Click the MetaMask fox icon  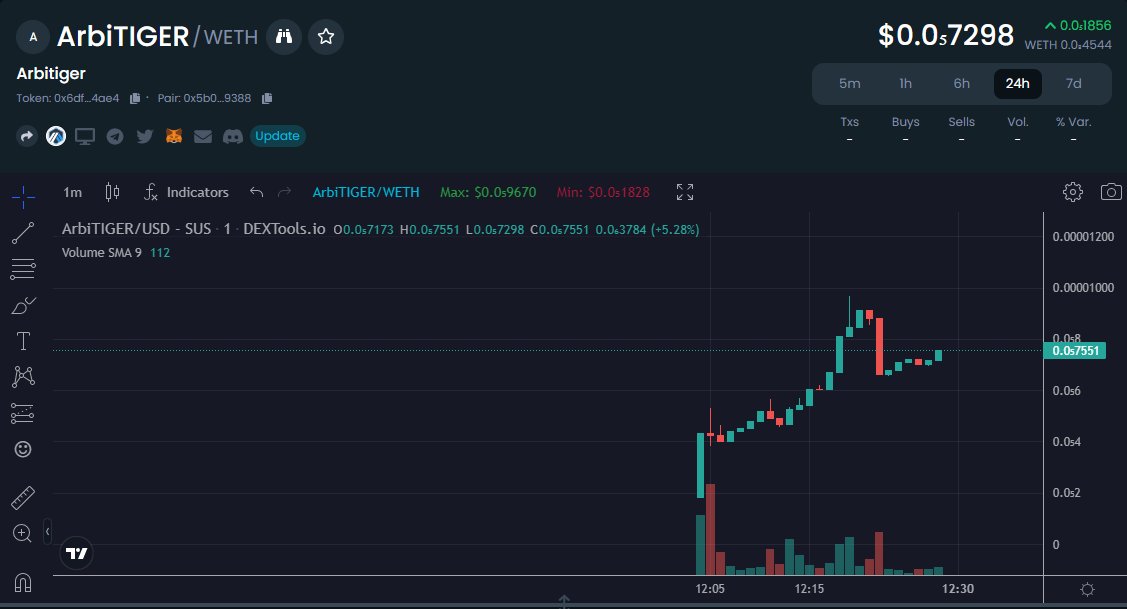click(174, 136)
